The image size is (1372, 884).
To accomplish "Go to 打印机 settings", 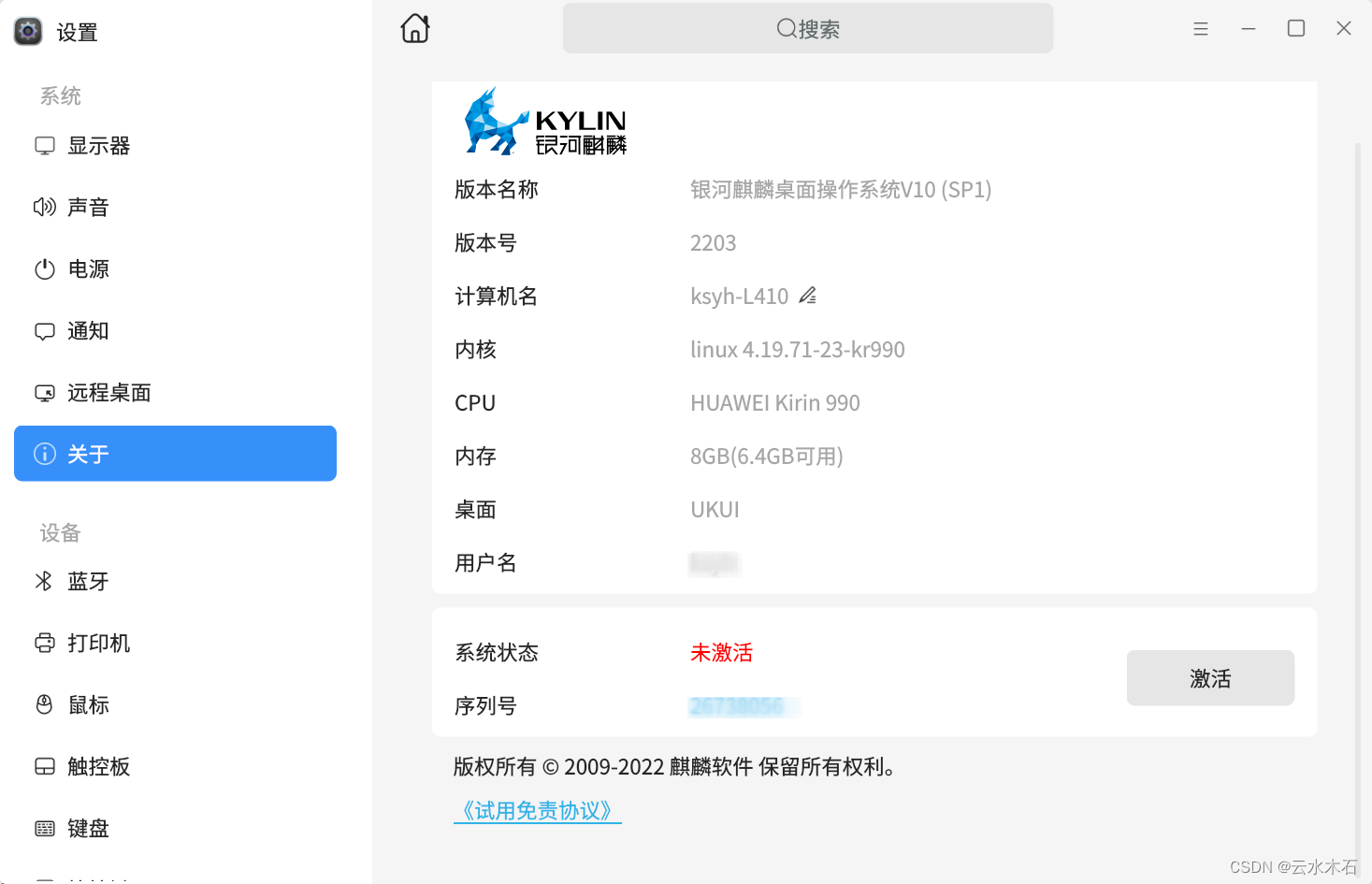I will (x=175, y=643).
